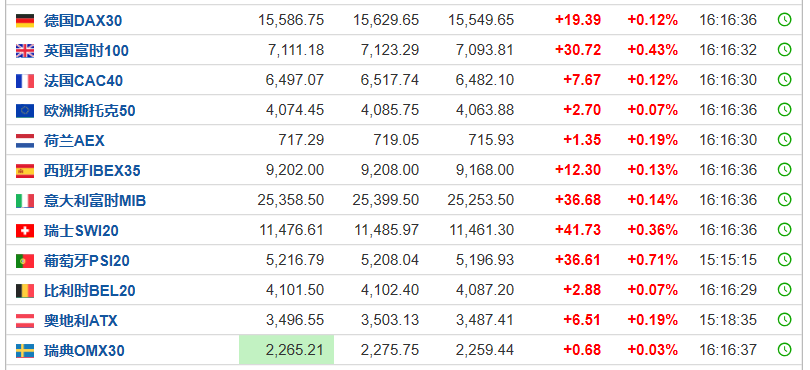Select the 意大利富时MIB index link

(95, 201)
